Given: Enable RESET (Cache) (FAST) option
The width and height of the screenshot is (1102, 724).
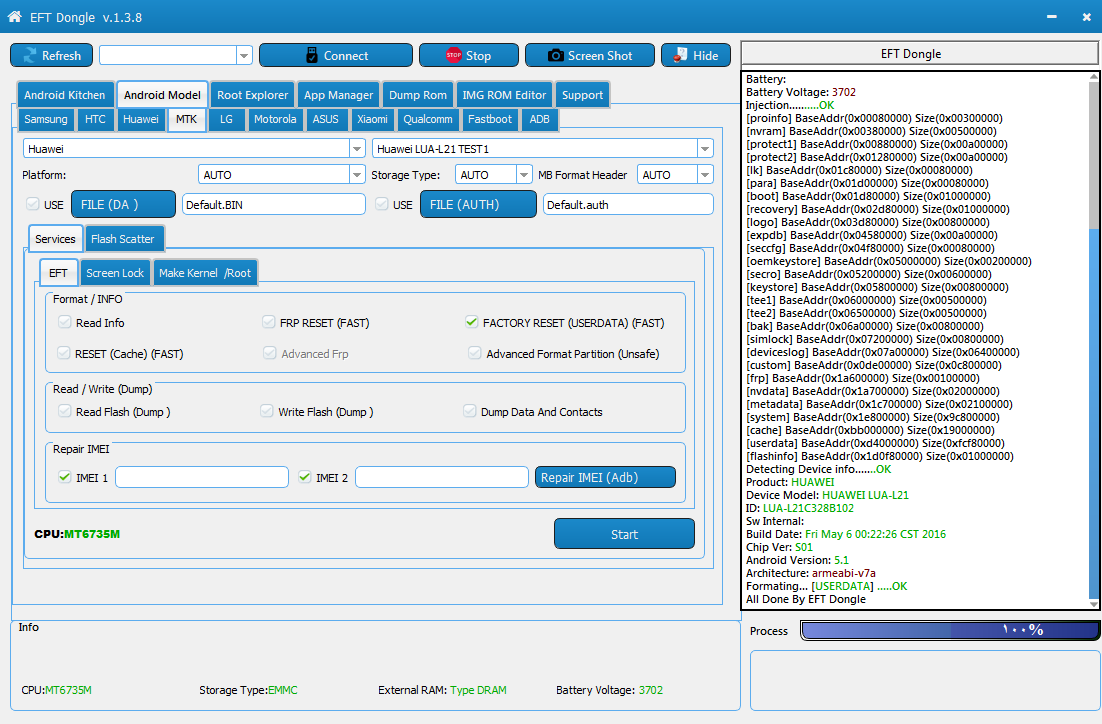Looking at the screenshot, I should [64, 353].
